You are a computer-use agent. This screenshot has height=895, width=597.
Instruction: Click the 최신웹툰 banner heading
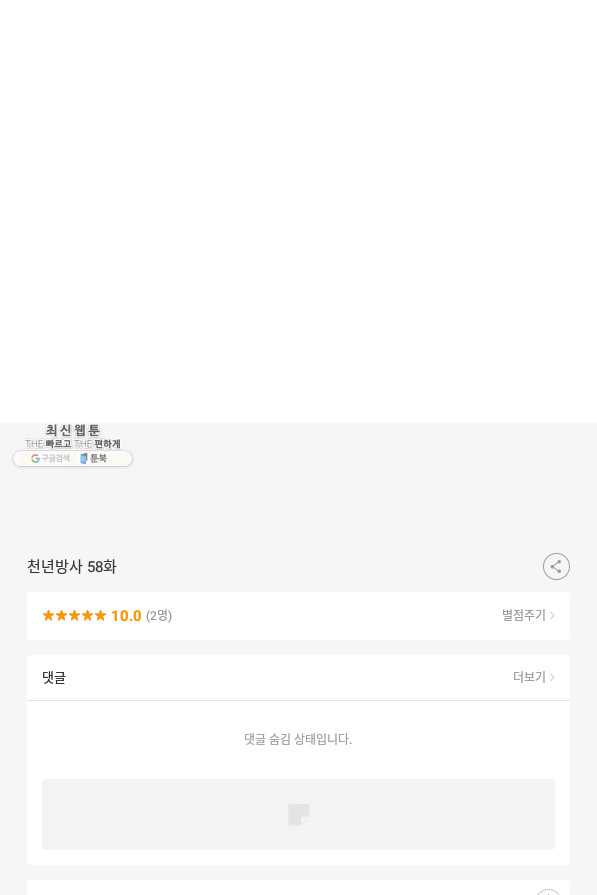click(72, 430)
